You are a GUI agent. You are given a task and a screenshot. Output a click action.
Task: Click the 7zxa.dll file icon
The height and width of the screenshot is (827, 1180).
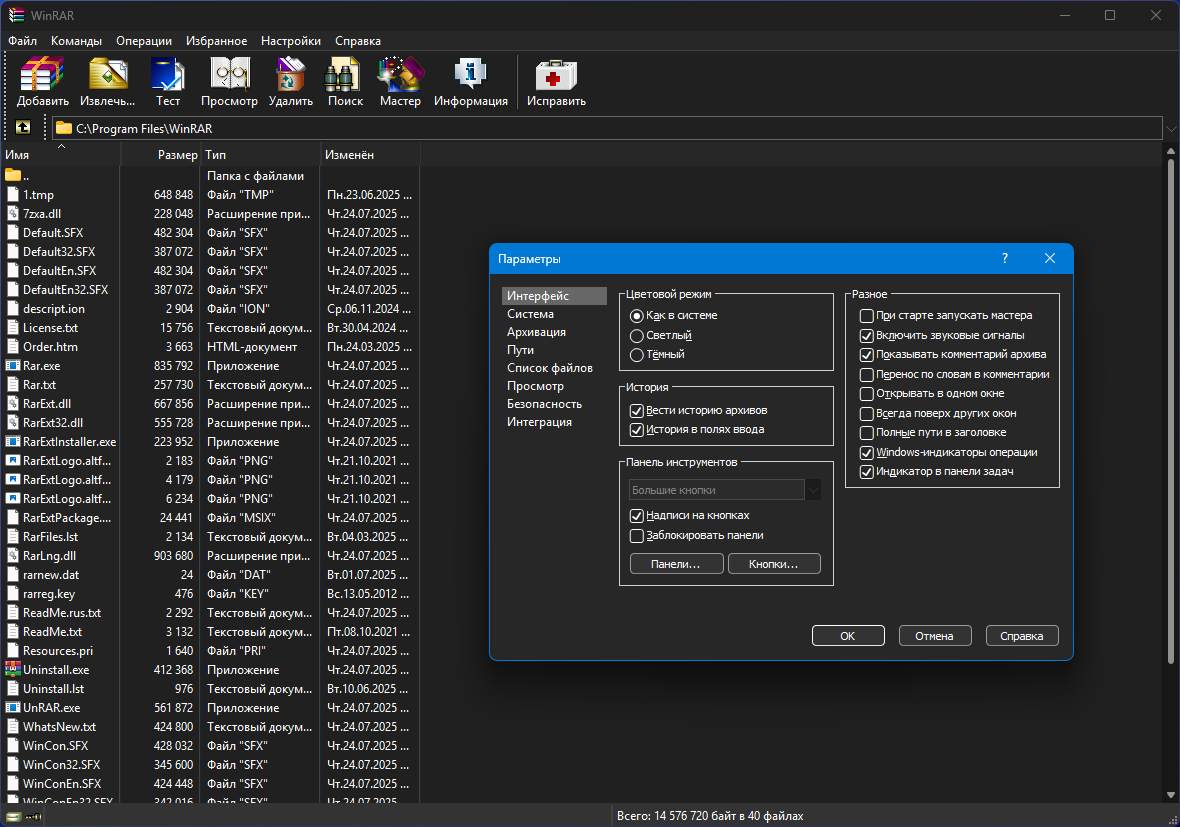pyautogui.click(x=13, y=214)
